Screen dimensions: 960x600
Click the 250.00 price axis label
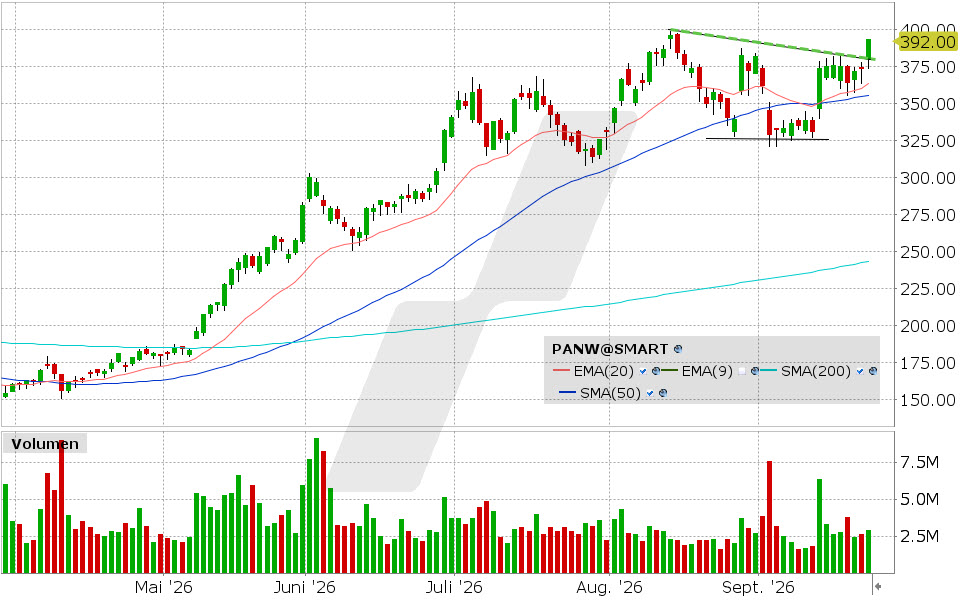click(928, 252)
